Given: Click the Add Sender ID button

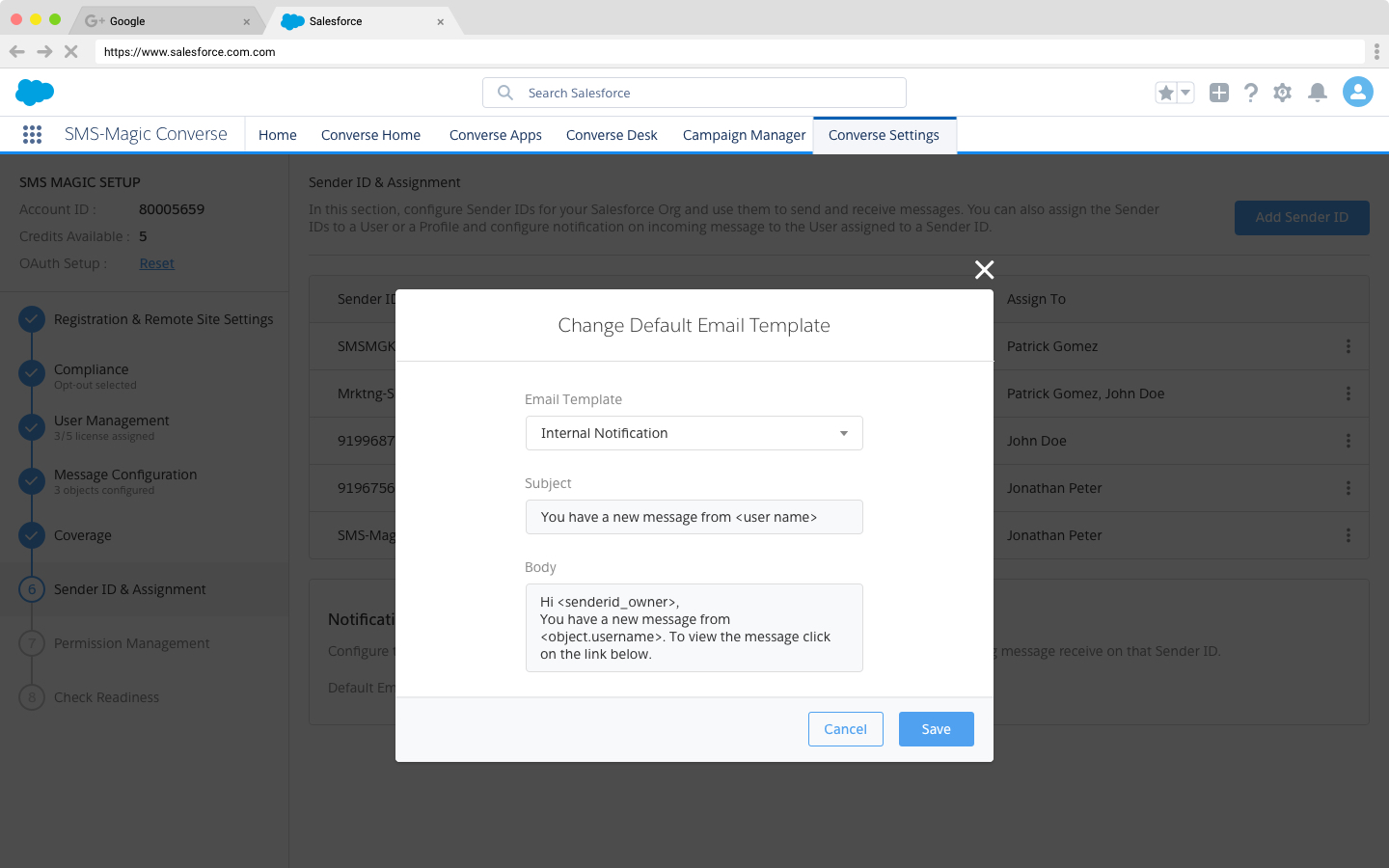Looking at the screenshot, I should click(x=1301, y=217).
